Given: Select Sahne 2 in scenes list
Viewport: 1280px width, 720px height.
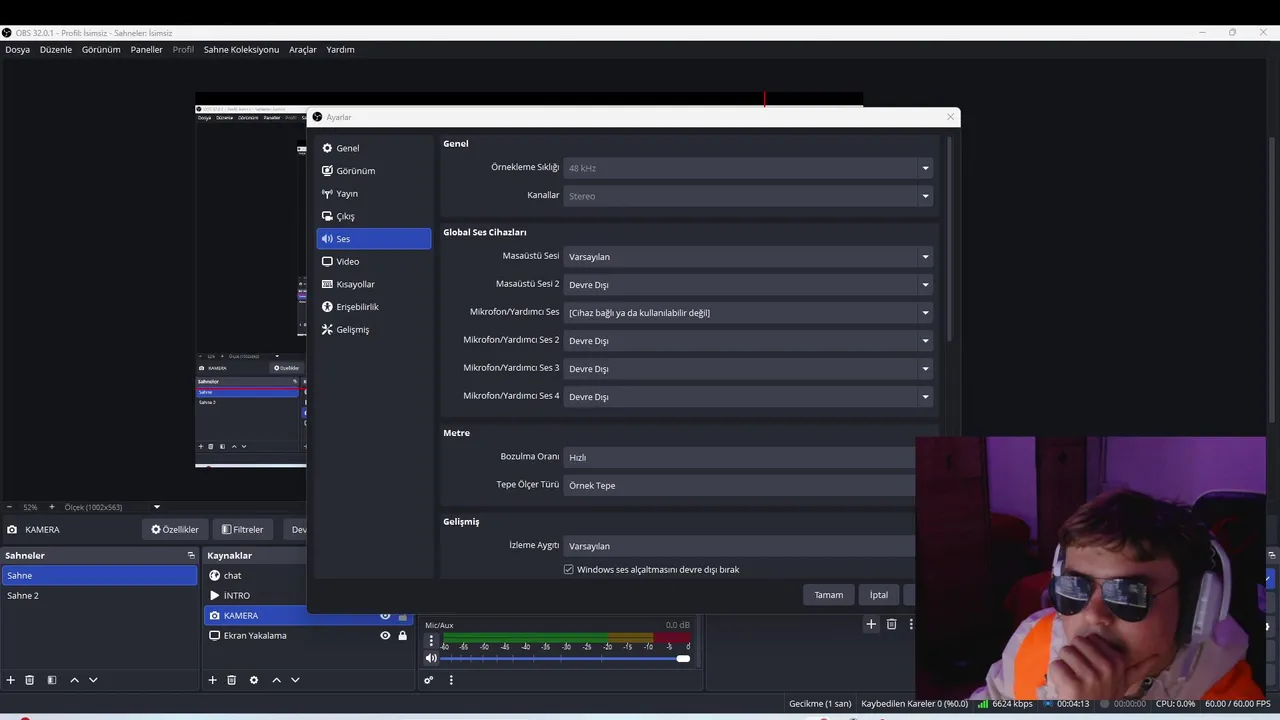Looking at the screenshot, I should click(100, 596).
